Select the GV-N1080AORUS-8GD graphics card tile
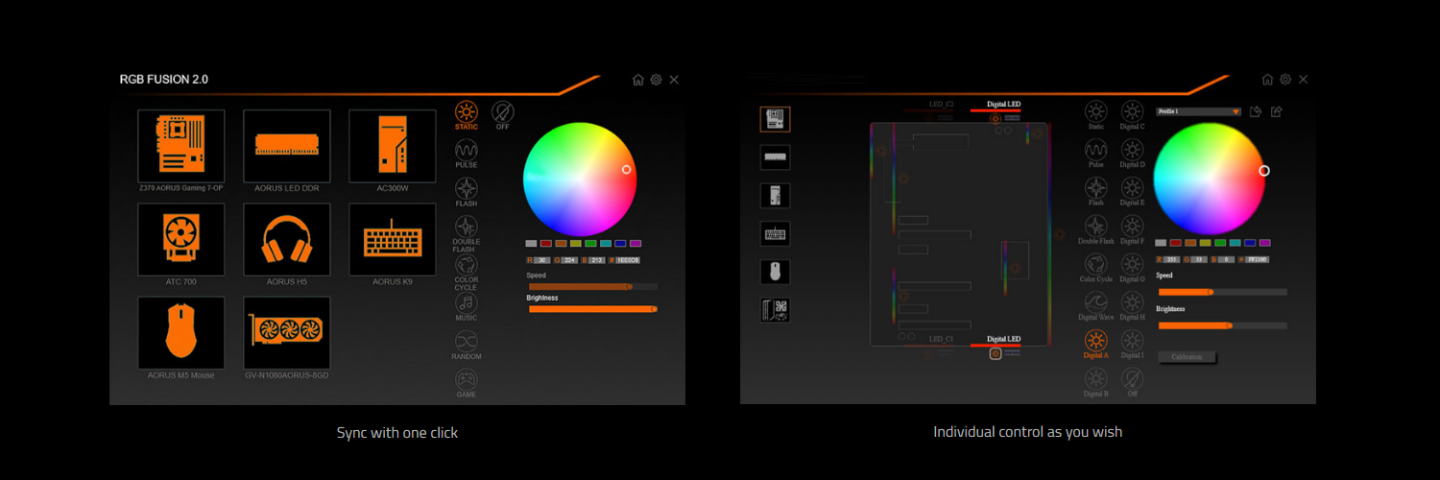Image resolution: width=1440 pixels, height=480 pixels. pos(286,332)
